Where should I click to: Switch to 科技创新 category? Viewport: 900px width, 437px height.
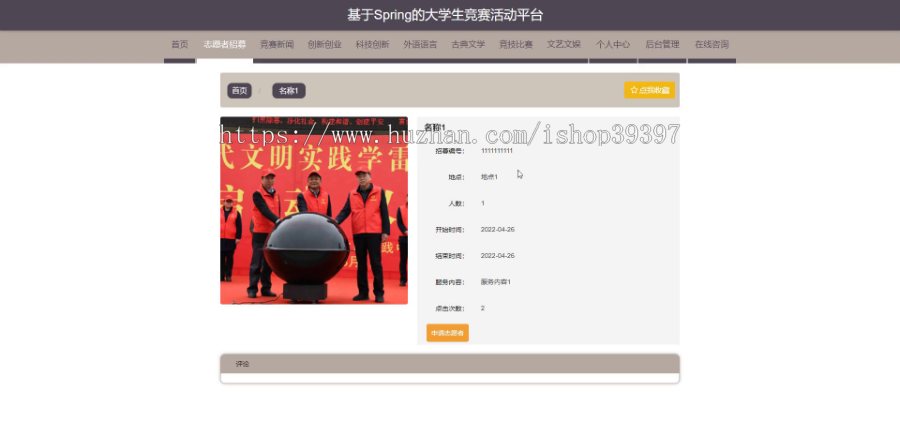click(372, 44)
